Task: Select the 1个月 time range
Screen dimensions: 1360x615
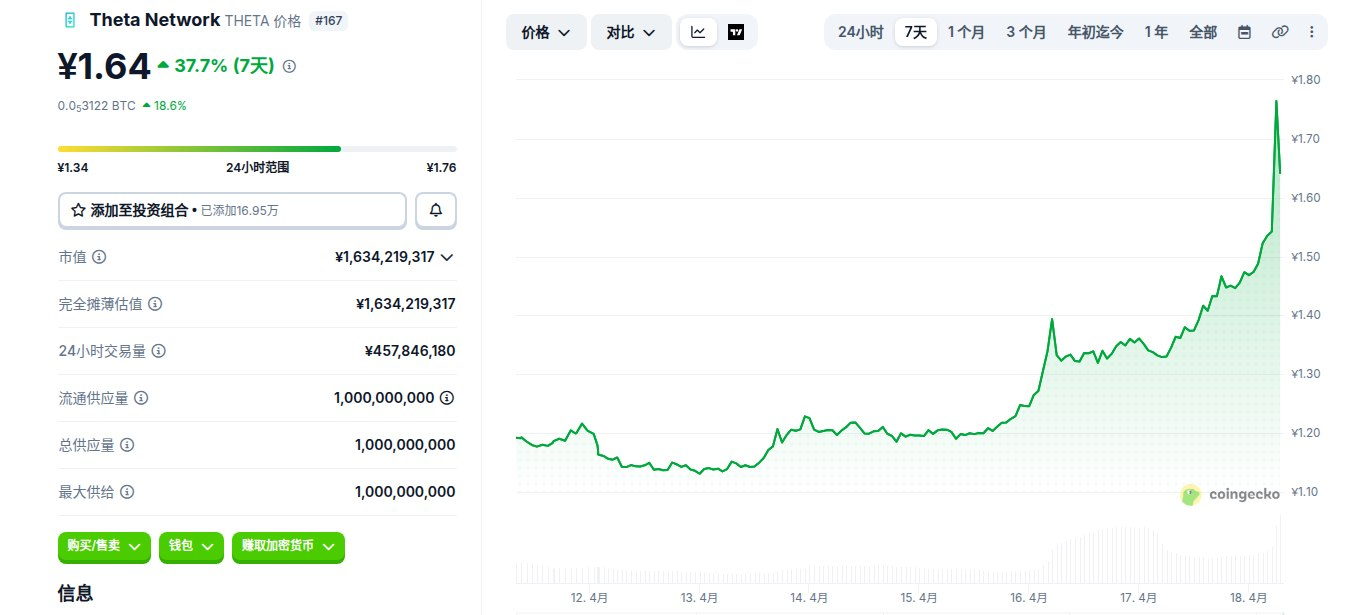Action: coord(966,32)
